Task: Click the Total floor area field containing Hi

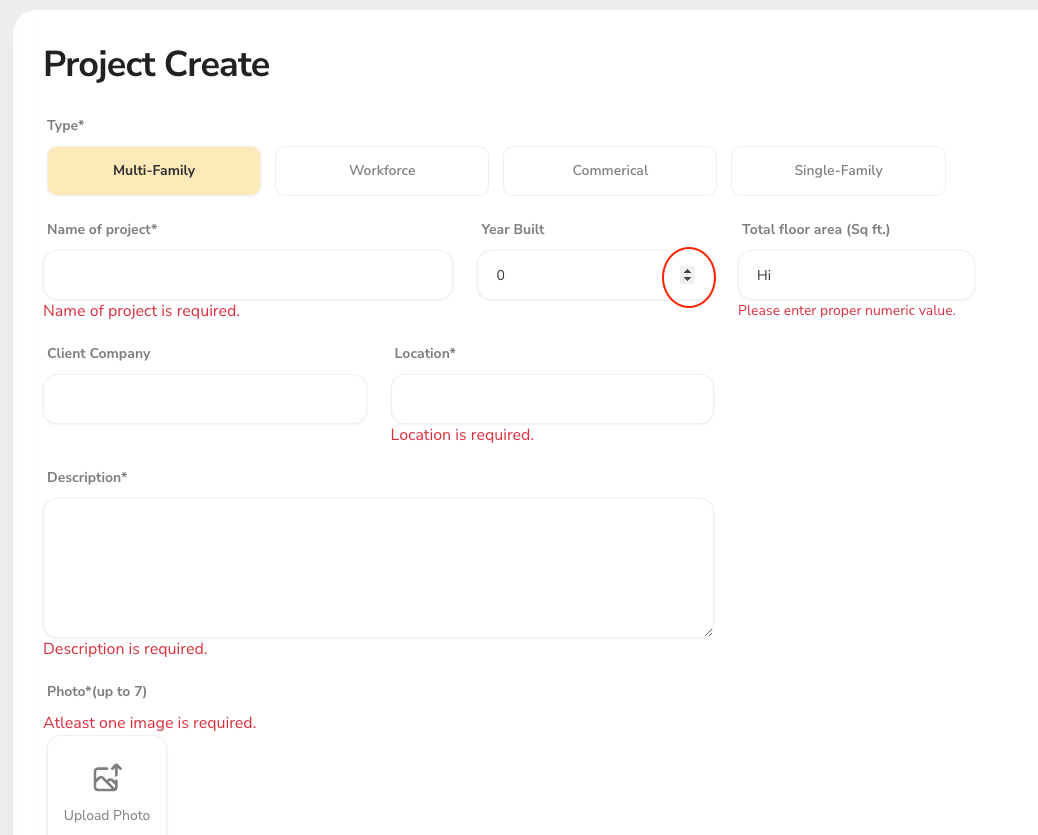Action: 856,275
